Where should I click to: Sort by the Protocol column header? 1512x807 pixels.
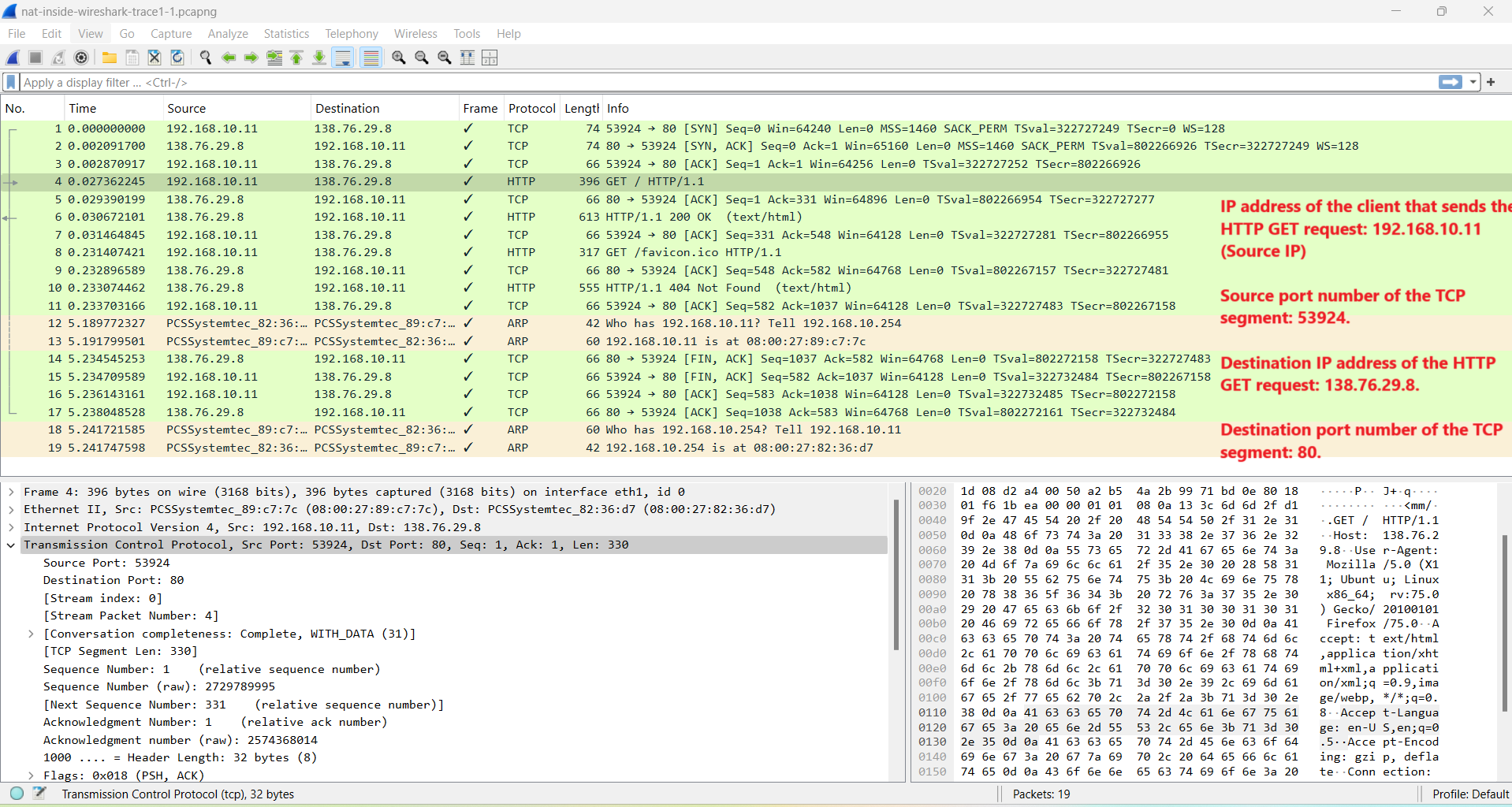(532, 109)
